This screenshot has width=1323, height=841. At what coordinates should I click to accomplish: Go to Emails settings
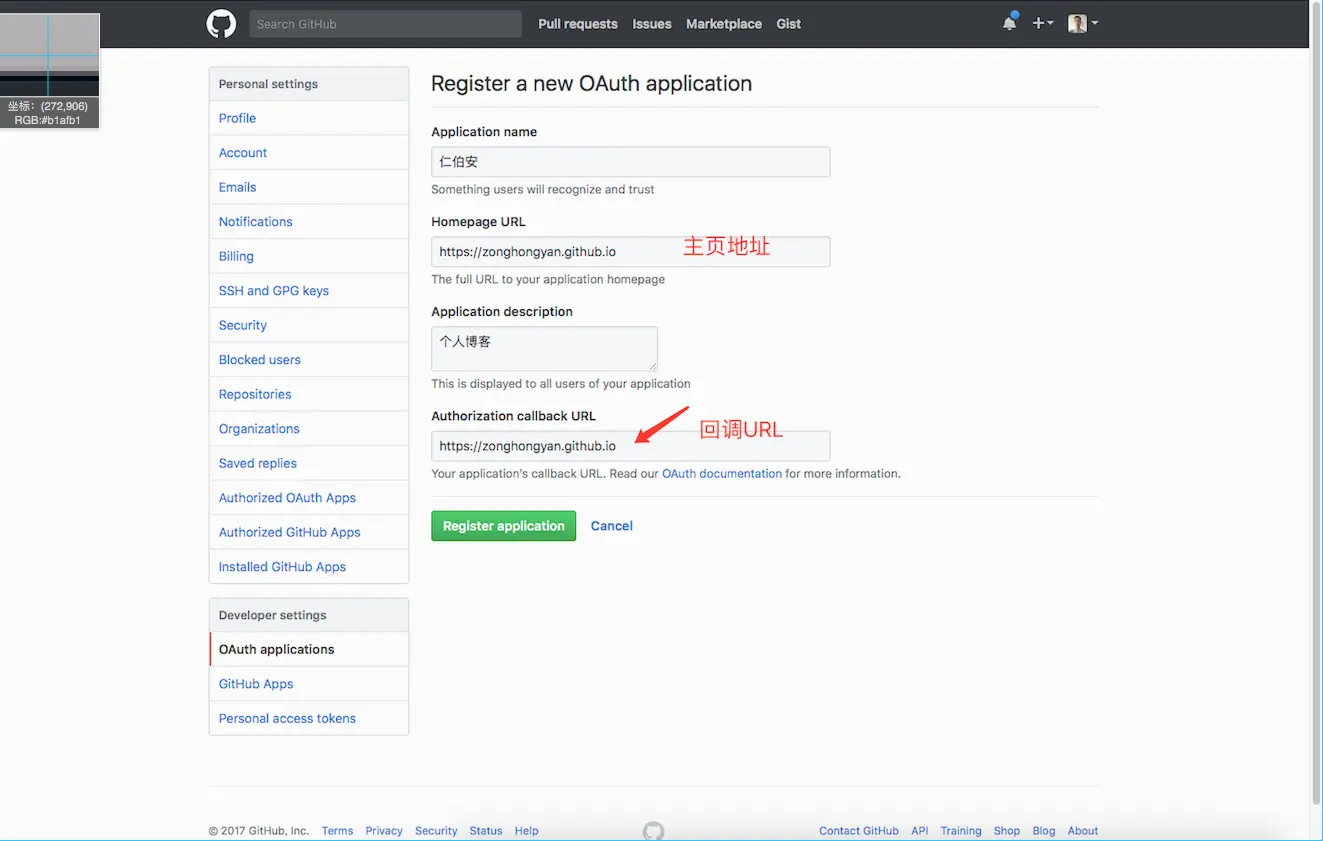pos(308,187)
